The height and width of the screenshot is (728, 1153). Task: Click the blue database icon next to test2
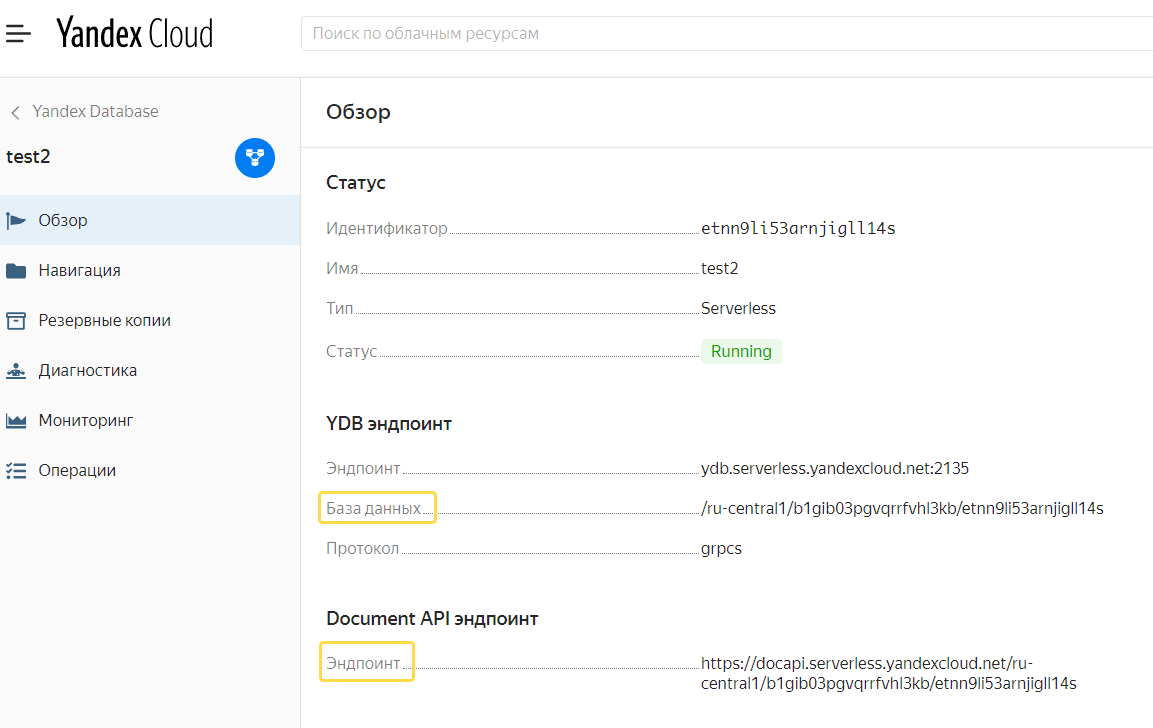255,158
